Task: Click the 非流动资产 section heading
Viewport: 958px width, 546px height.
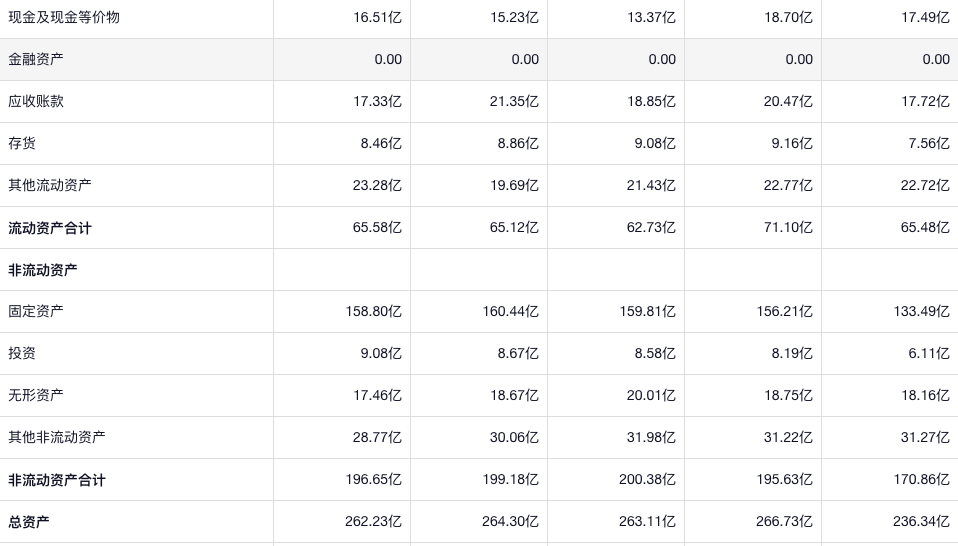Action: [x=43, y=270]
